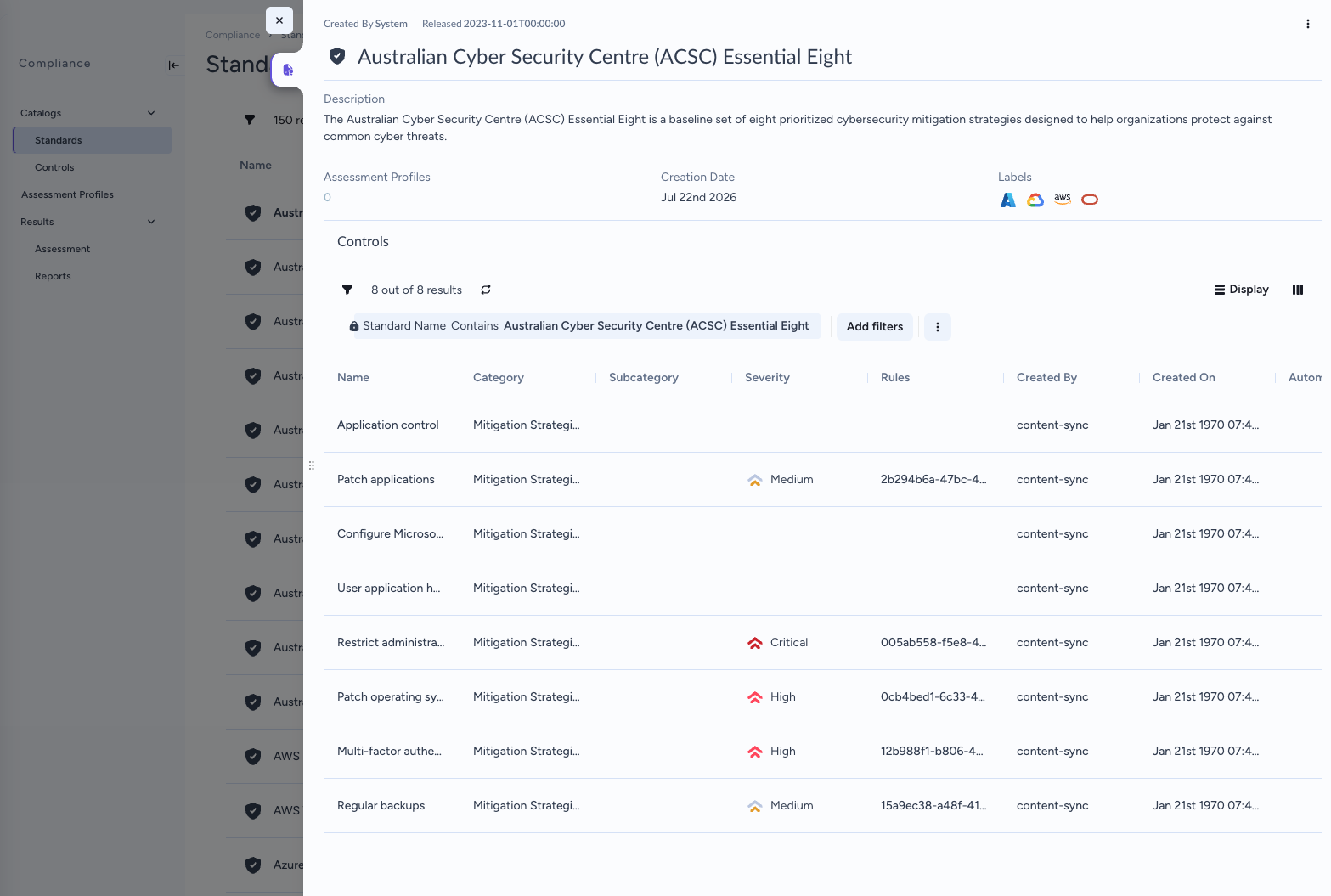This screenshot has width=1331, height=896.
Task: Refresh the controls results
Action: coord(486,290)
